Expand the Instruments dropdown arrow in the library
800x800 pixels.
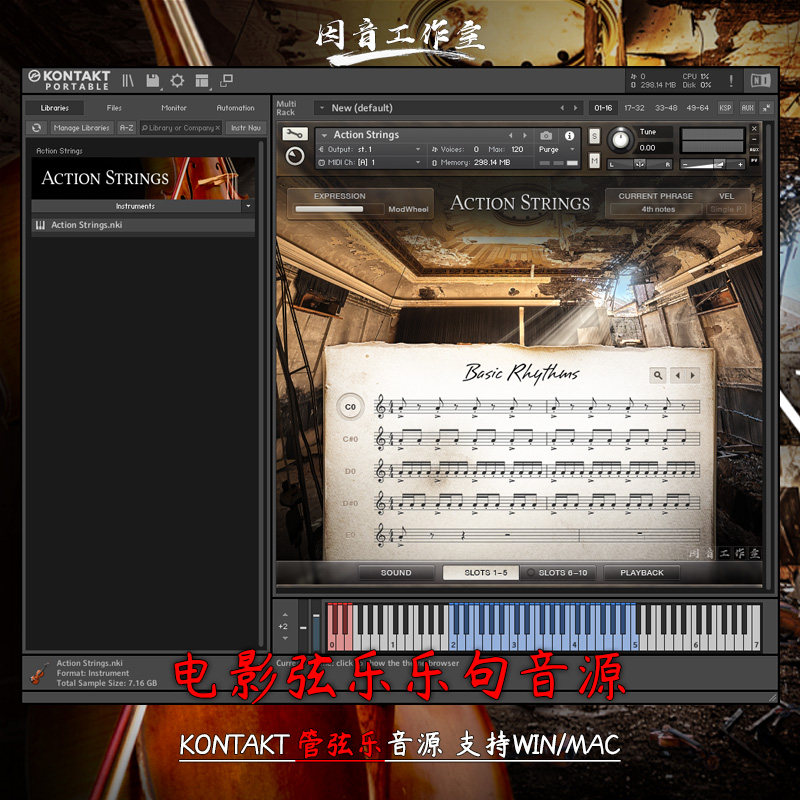click(x=248, y=206)
